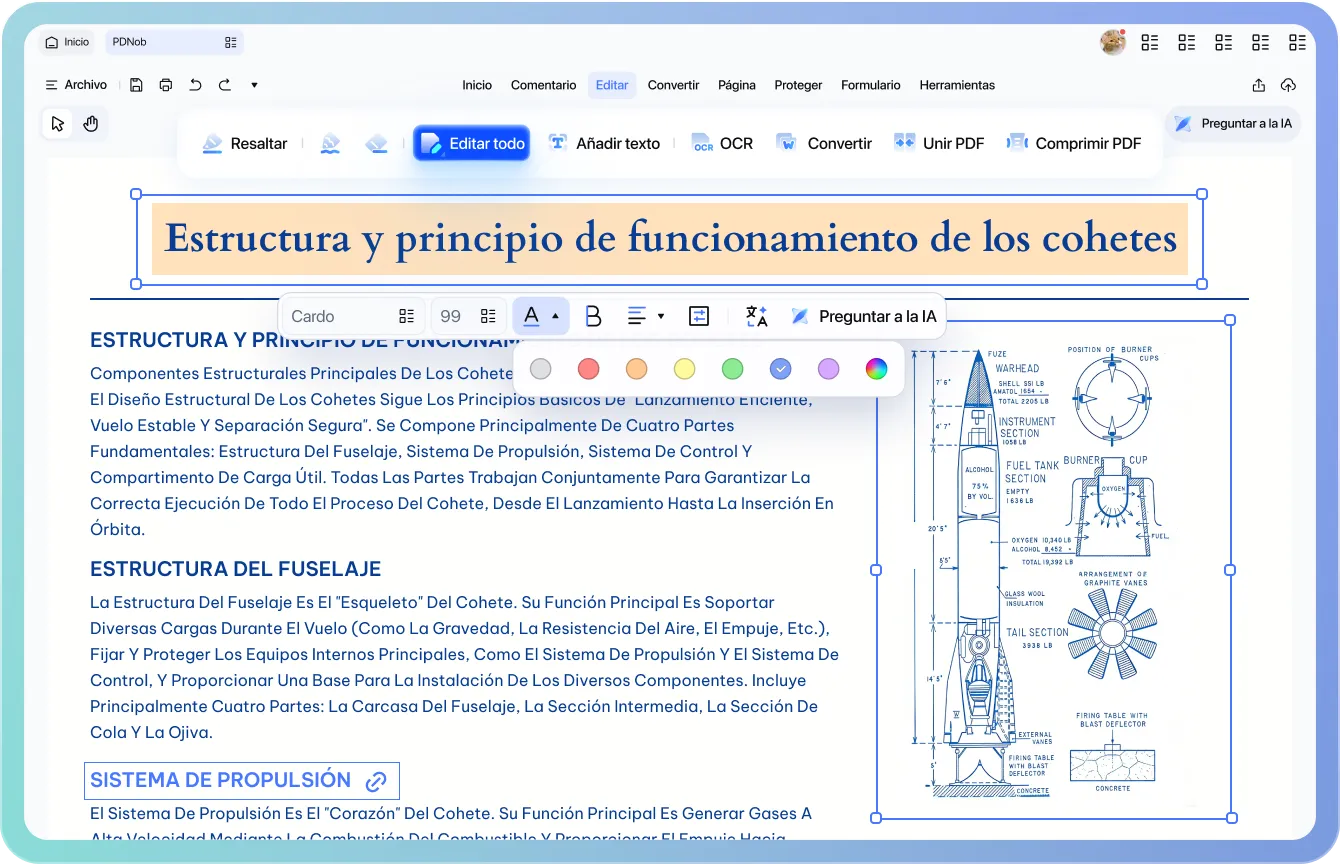Open the rainbow custom color picker
1340x864 pixels.
(876, 369)
